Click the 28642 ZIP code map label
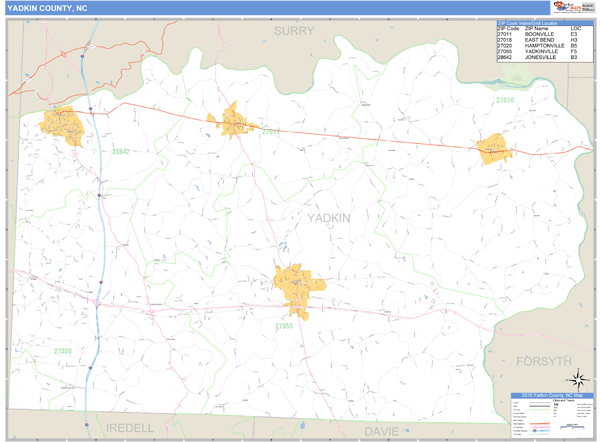The height and width of the screenshot is (442, 600). tap(120, 152)
